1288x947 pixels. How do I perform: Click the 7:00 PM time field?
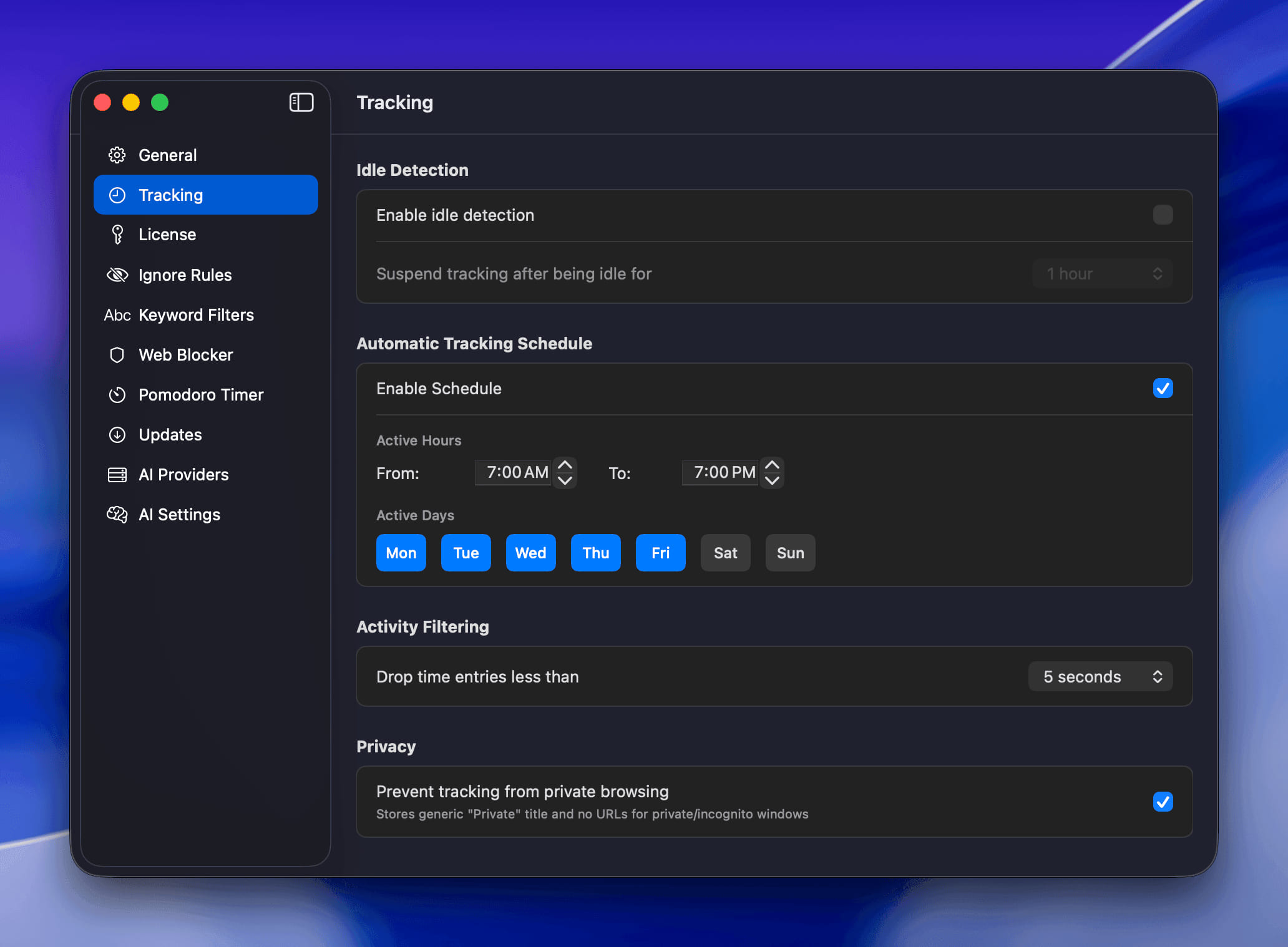[723, 473]
